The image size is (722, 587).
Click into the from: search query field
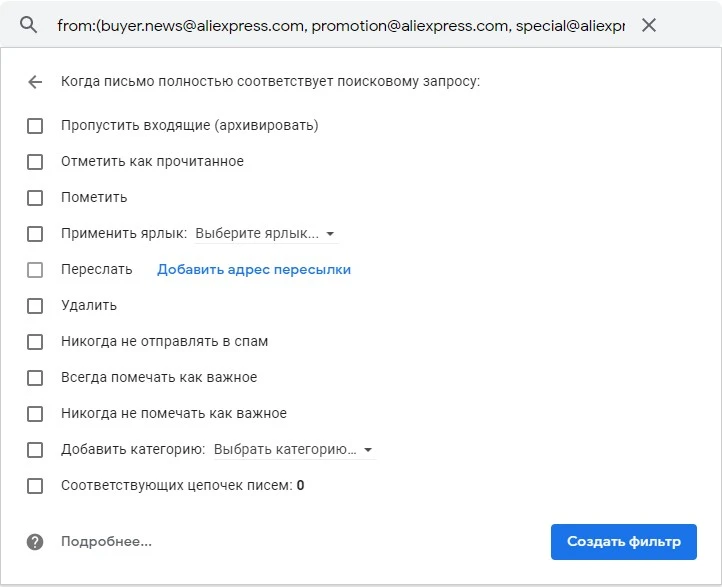point(341,26)
